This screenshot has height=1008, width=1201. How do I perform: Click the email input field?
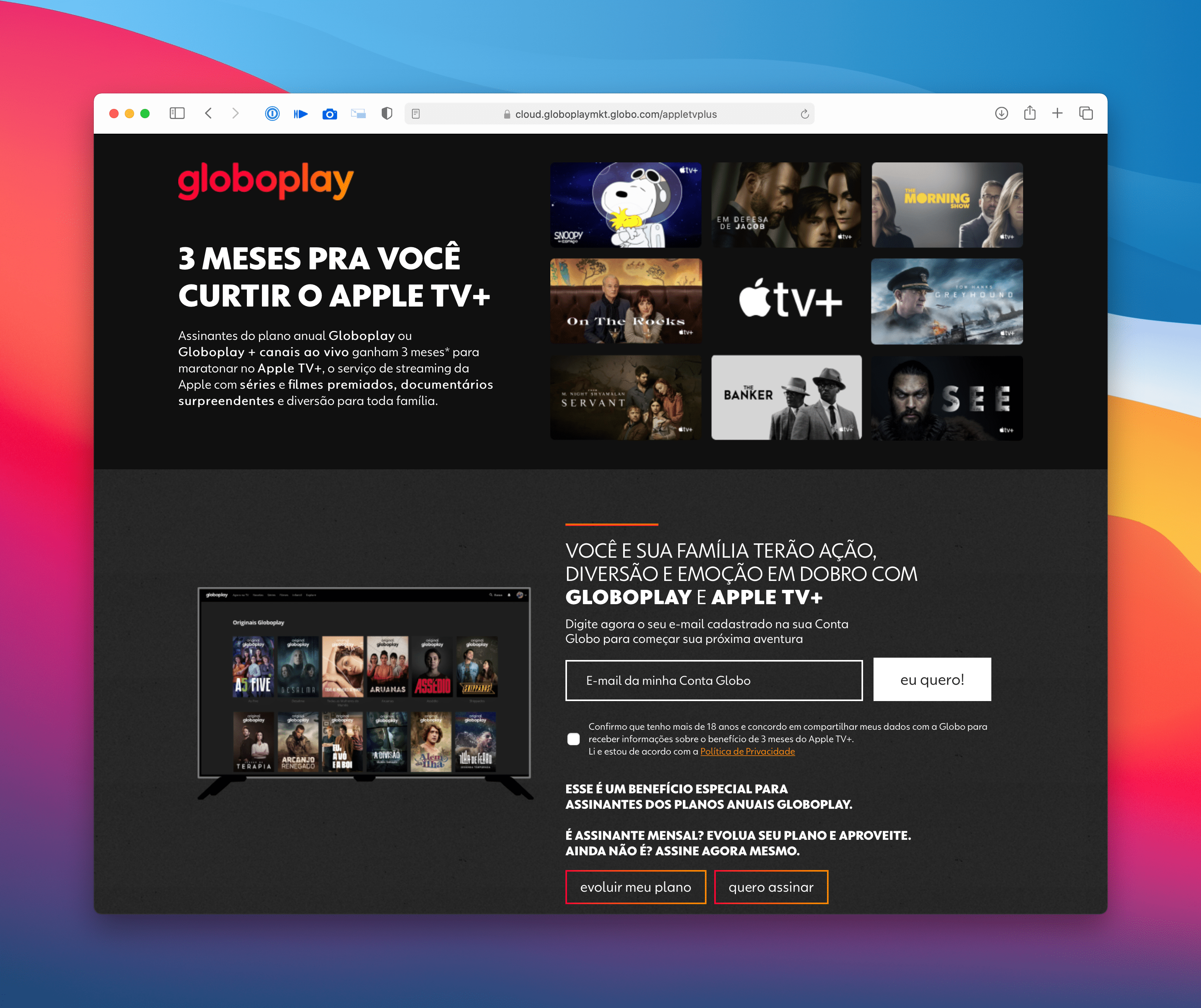[x=714, y=680]
